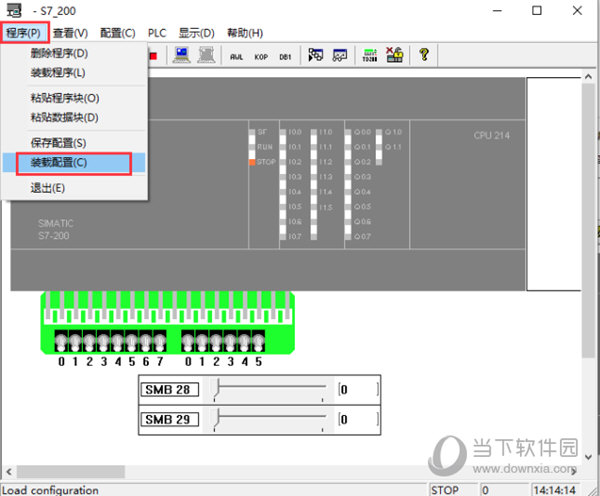
Task: Select 粘贴程序块(O) menu entry
Action: pyautogui.click(x=74, y=98)
